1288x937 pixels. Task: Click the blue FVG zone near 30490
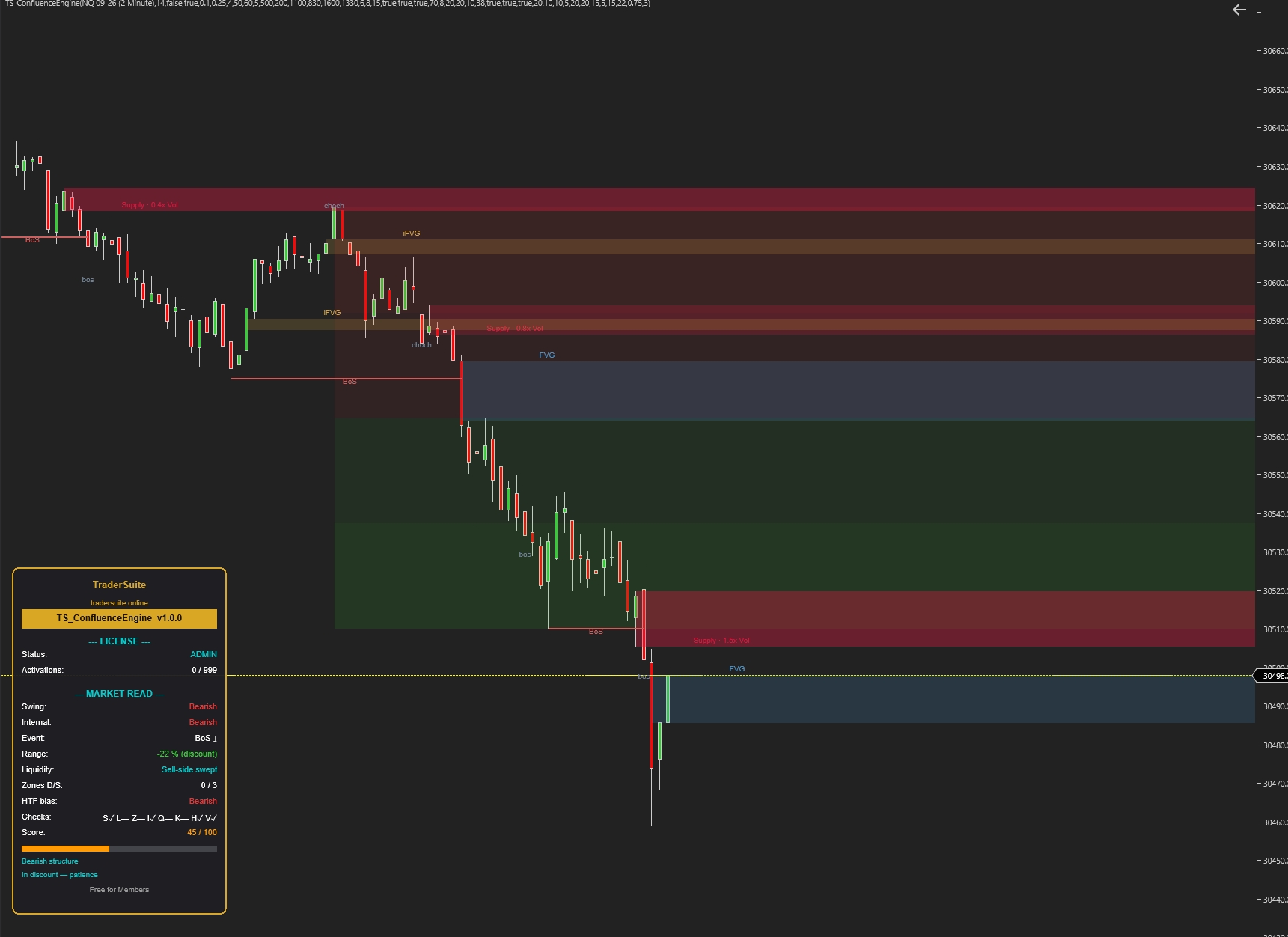tap(961, 699)
